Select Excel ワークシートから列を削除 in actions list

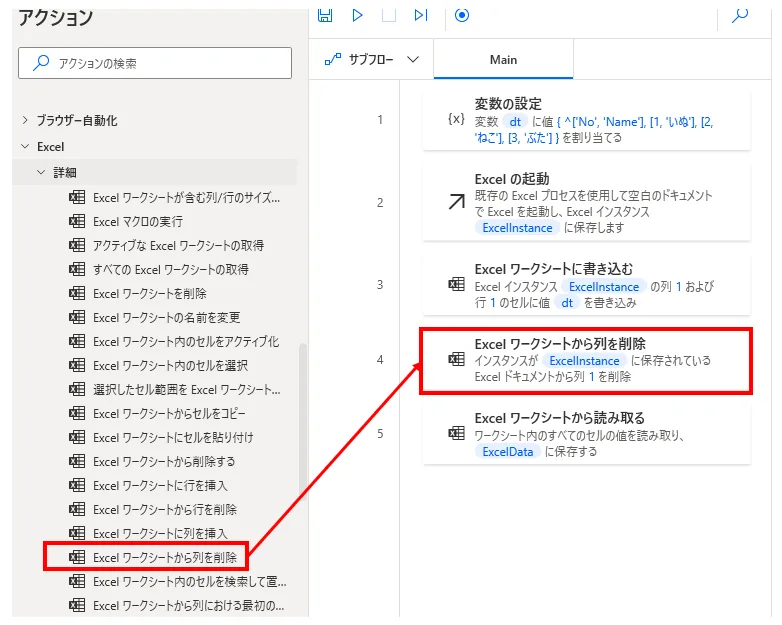click(164, 557)
